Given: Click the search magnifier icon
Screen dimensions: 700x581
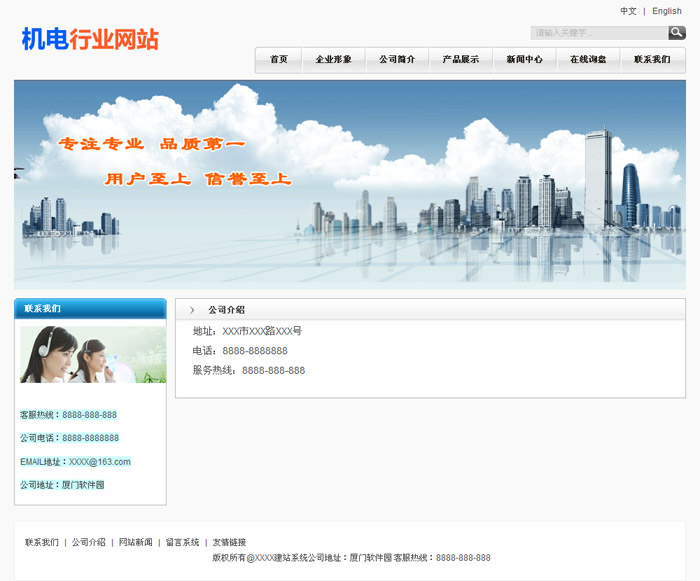Looking at the screenshot, I should (677, 33).
